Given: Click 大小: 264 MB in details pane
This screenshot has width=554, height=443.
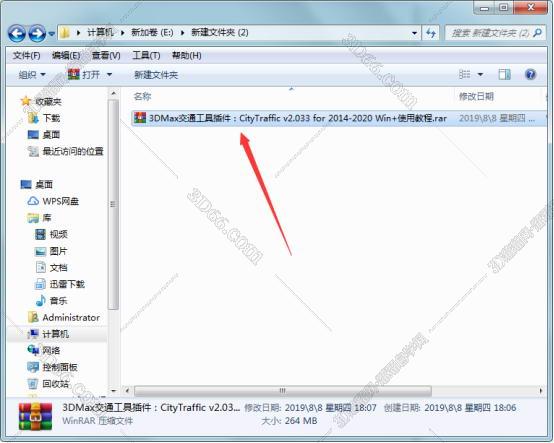Looking at the screenshot, I should click(289, 421).
